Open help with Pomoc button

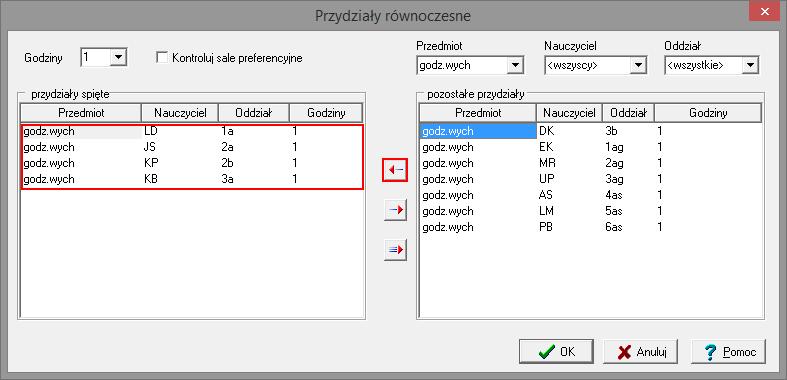[728, 351]
